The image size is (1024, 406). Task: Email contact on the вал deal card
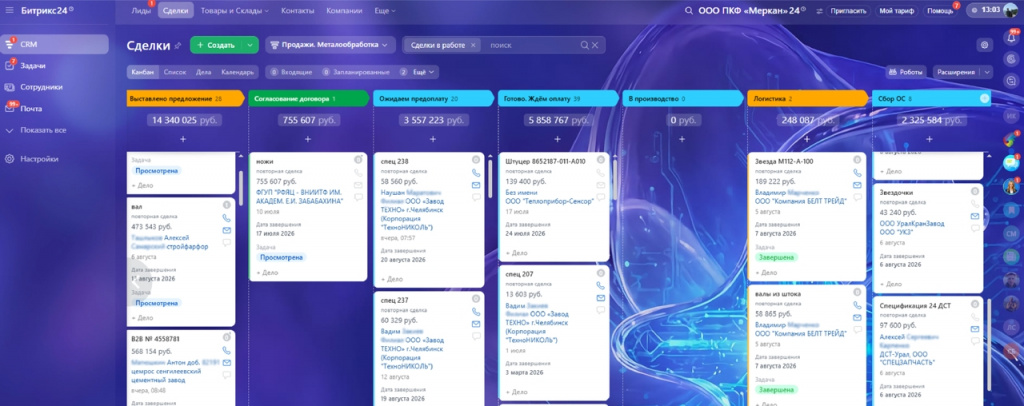pyautogui.click(x=227, y=230)
